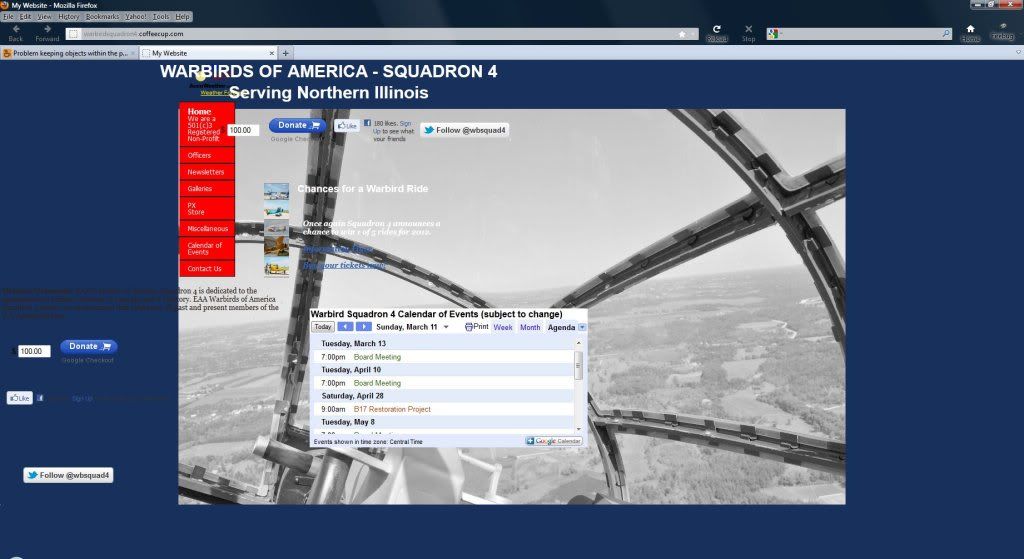Click the lower-left donation amount field
The image size is (1024, 559).
click(33, 351)
